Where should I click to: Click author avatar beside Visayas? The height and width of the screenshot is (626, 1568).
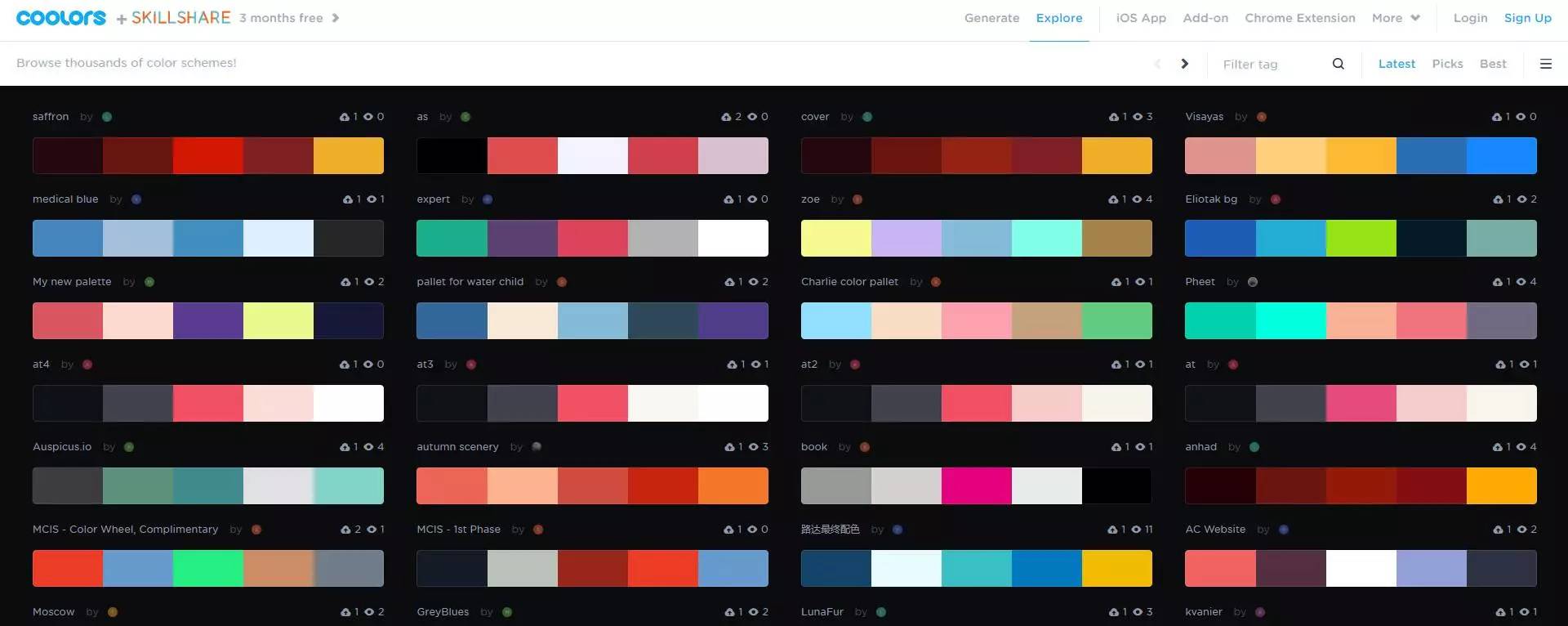[x=1262, y=117]
